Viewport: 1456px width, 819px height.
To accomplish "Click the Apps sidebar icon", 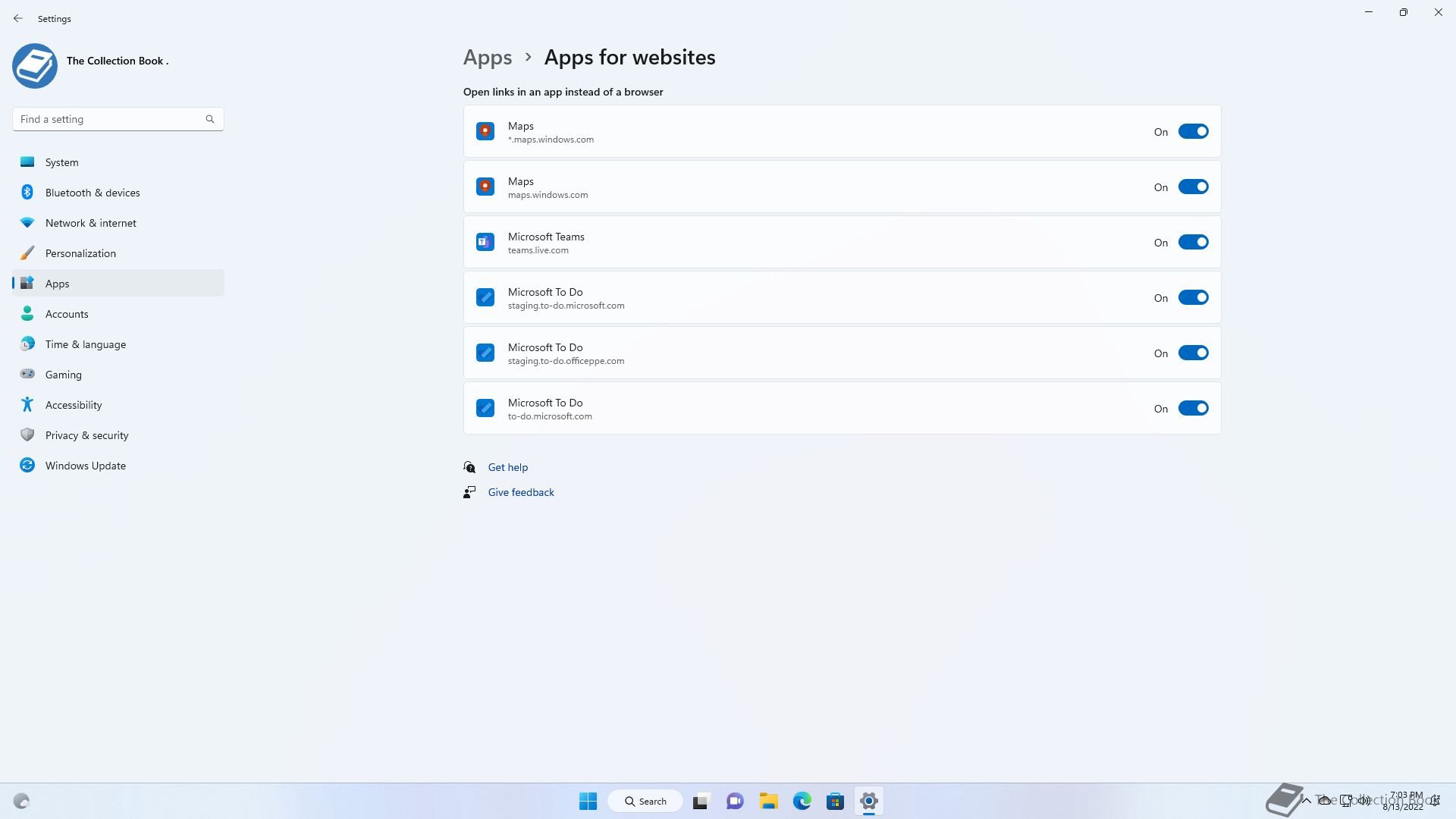I will point(27,284).
